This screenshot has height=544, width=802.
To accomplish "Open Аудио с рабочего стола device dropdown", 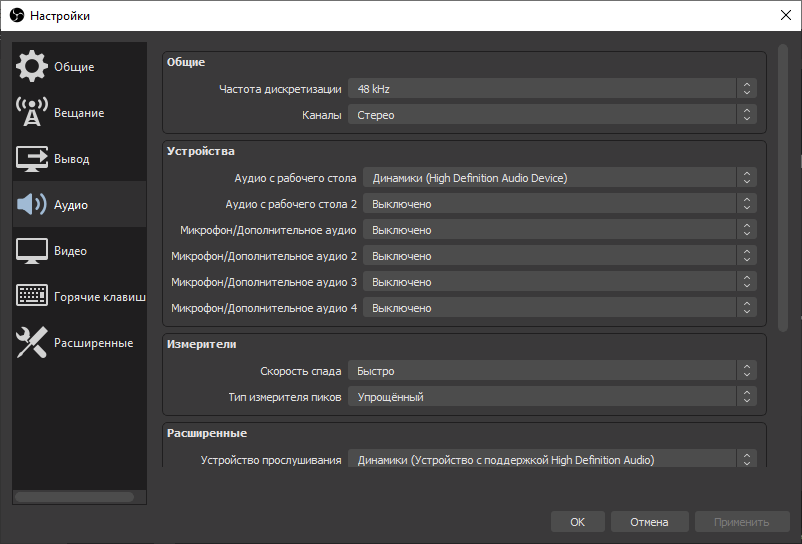I will tap(559, 178).
